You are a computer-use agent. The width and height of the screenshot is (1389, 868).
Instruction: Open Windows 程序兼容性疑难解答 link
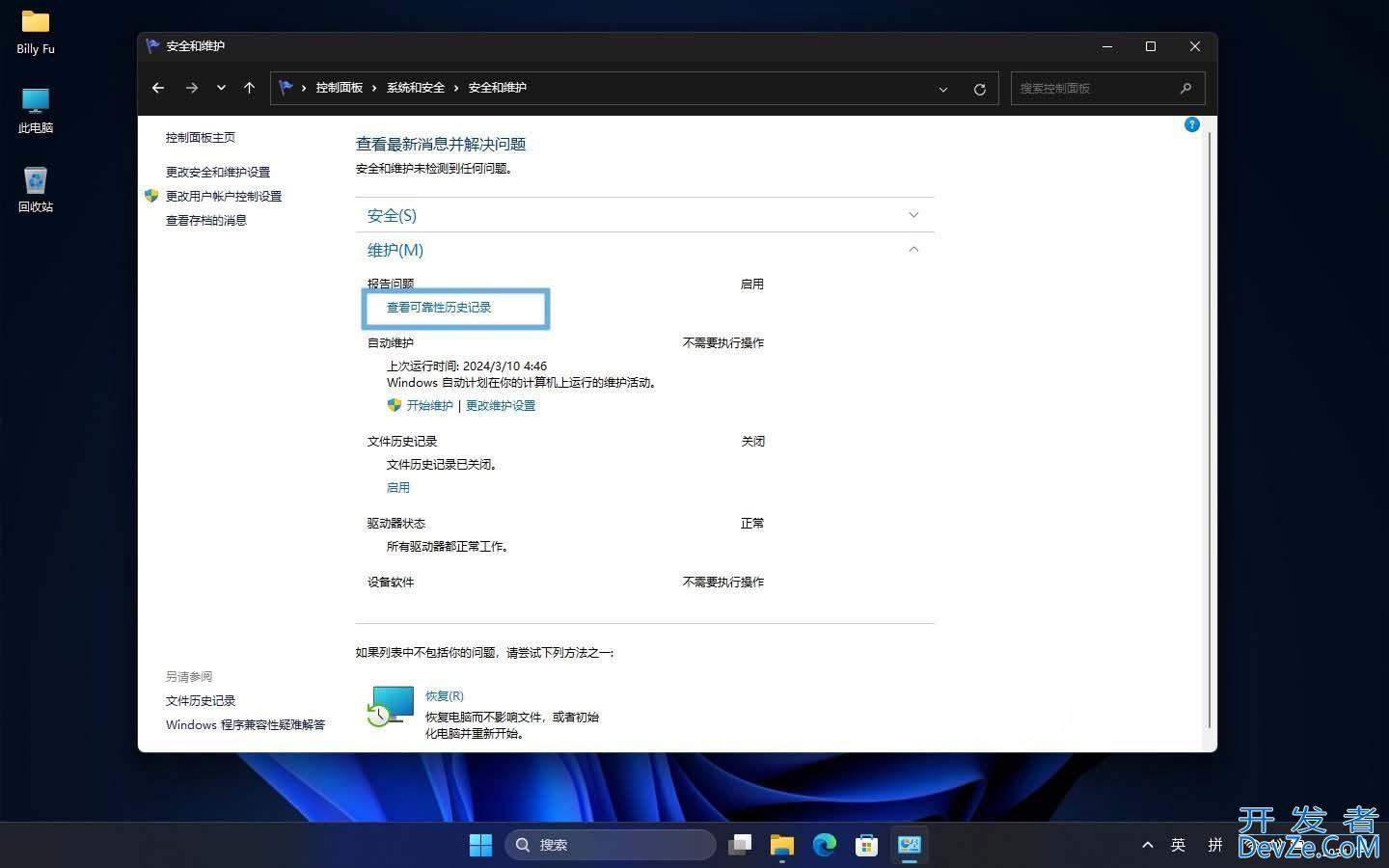coord(245,725)
